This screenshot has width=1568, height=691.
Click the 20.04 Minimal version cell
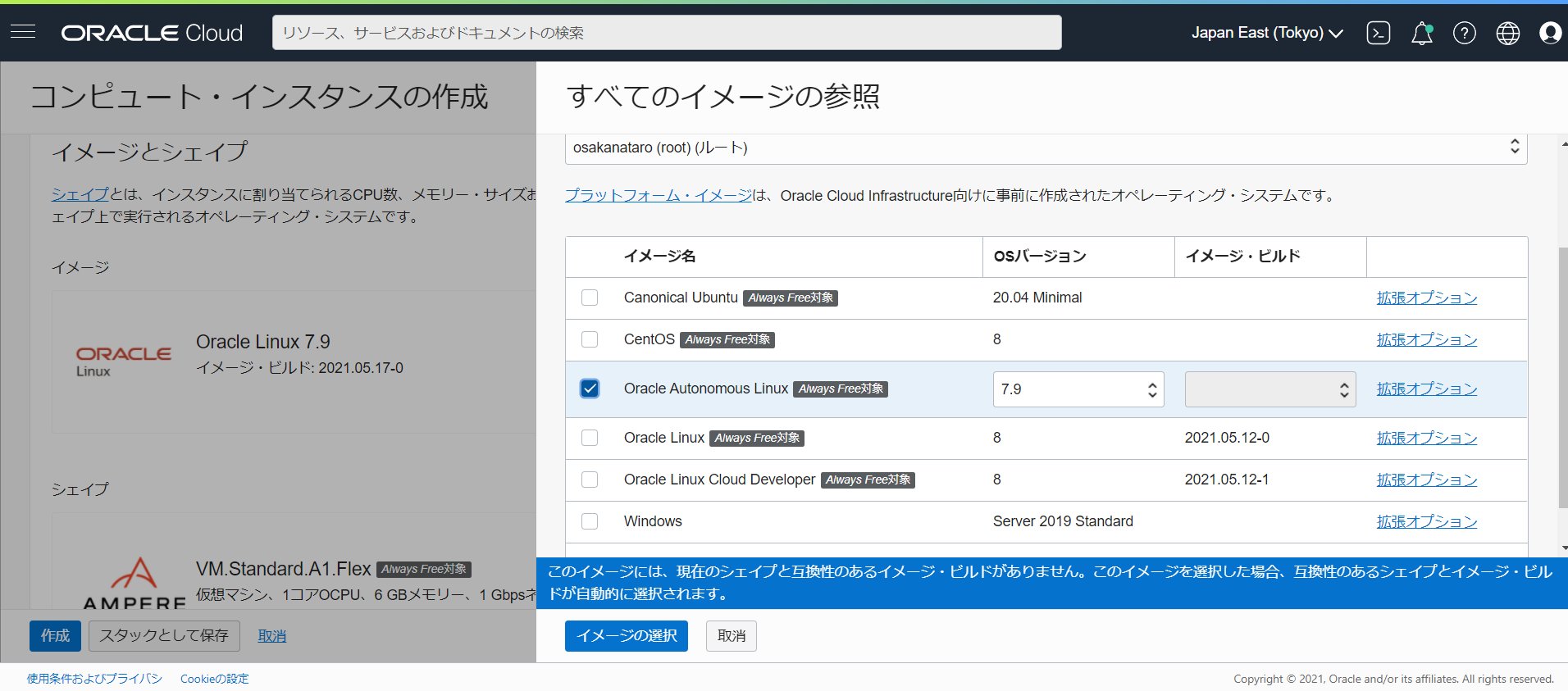1037,298
